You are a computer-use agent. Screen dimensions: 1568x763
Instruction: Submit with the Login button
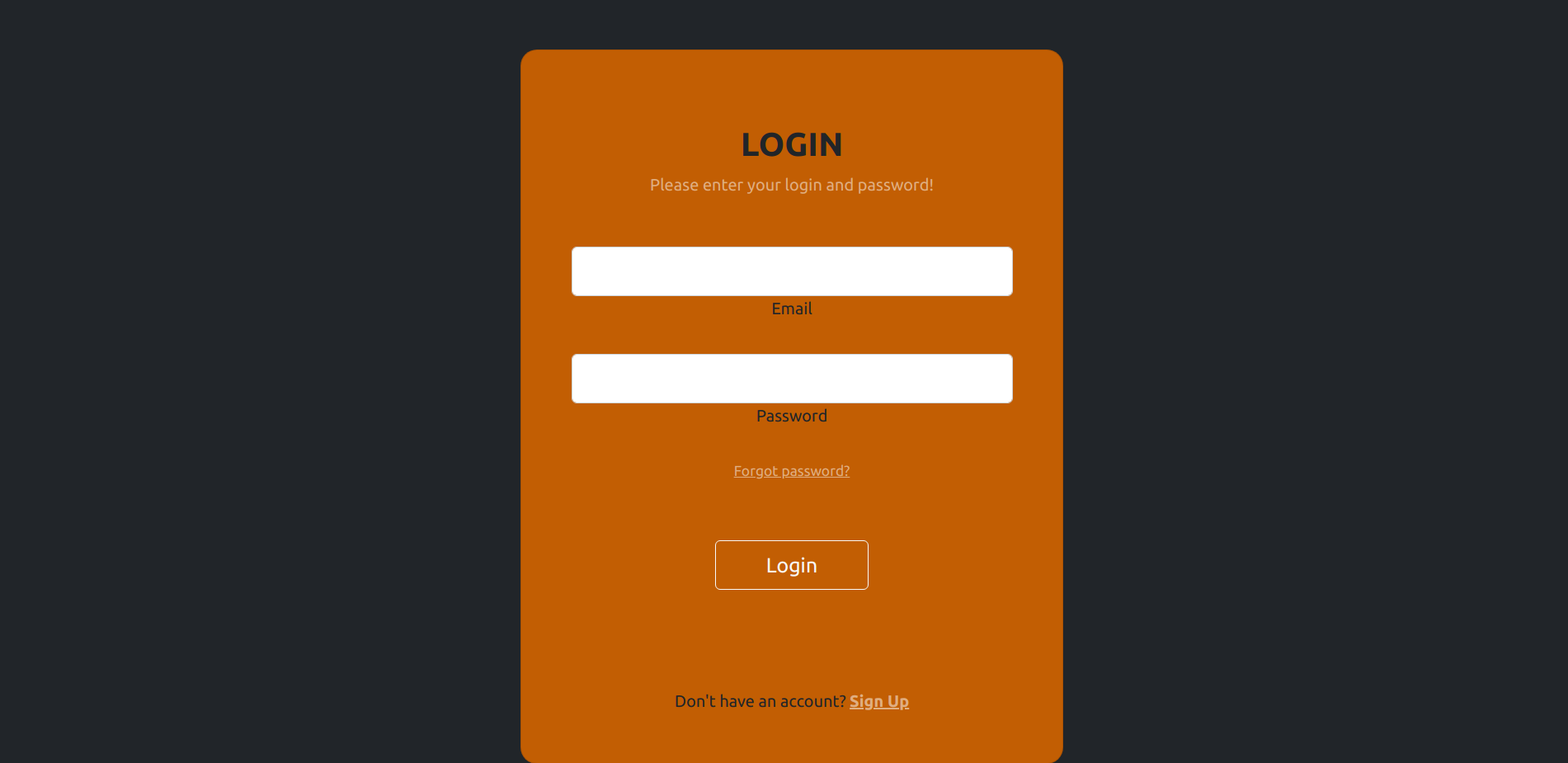click(x=792, y=565)
